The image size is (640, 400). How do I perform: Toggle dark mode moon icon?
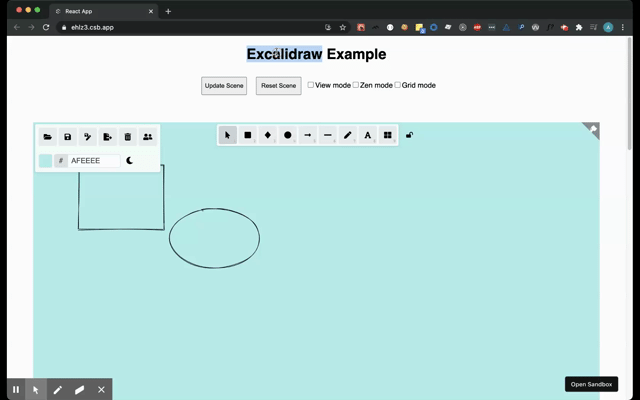129,160
